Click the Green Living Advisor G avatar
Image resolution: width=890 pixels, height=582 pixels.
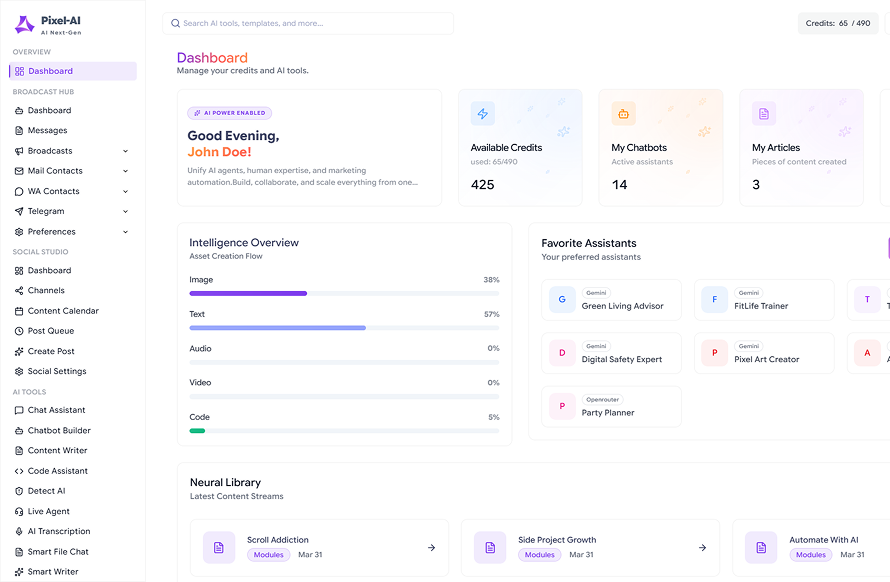[562, 299]
